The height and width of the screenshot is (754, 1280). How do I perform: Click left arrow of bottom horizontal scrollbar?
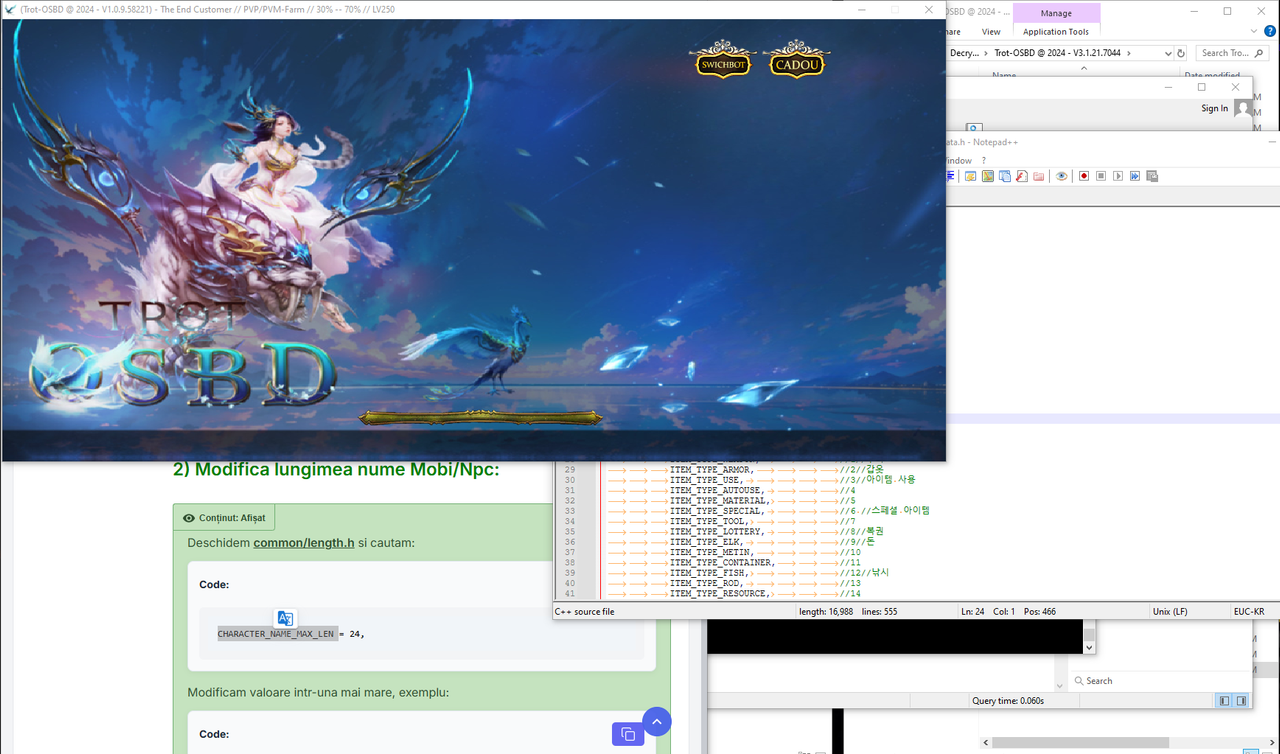987,742
